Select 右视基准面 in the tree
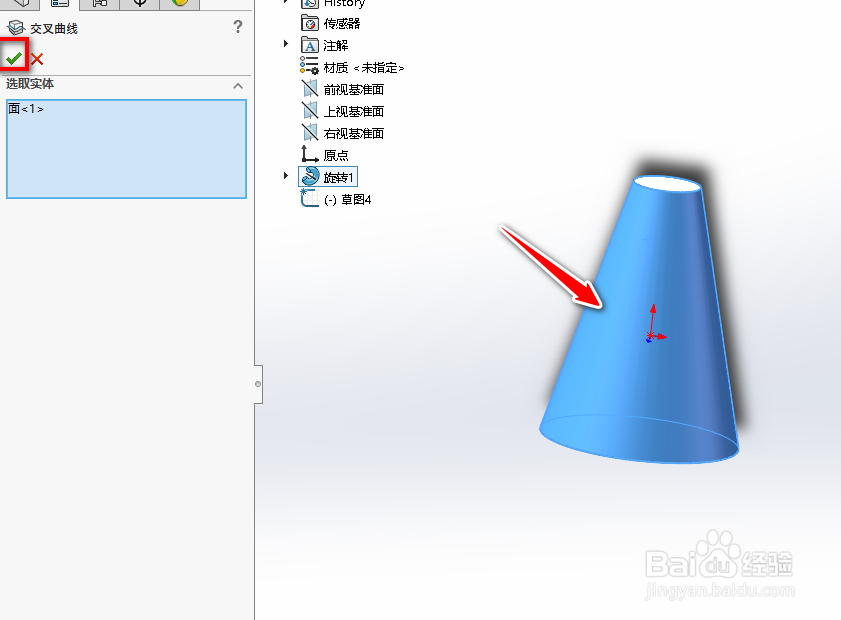Screen dimensions: 841x620 tap(353, 134)
